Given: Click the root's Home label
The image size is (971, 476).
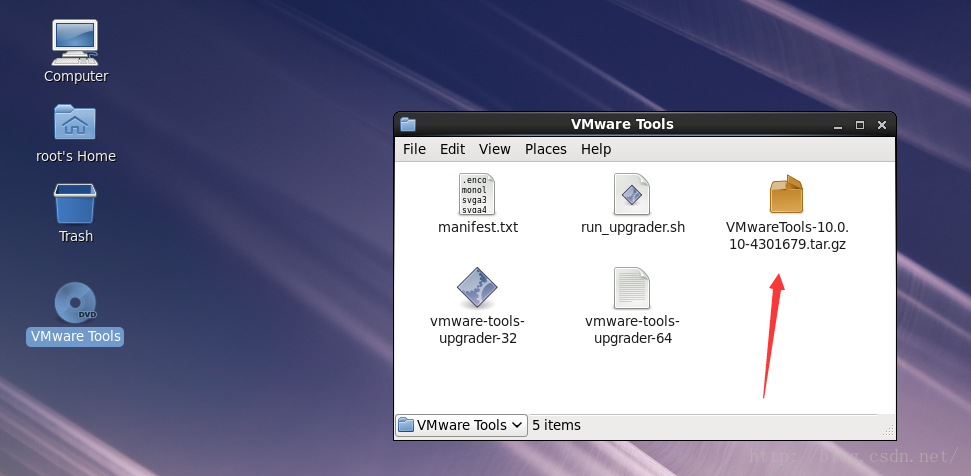Looking at the screenshot, I should (x=76, y=156).
